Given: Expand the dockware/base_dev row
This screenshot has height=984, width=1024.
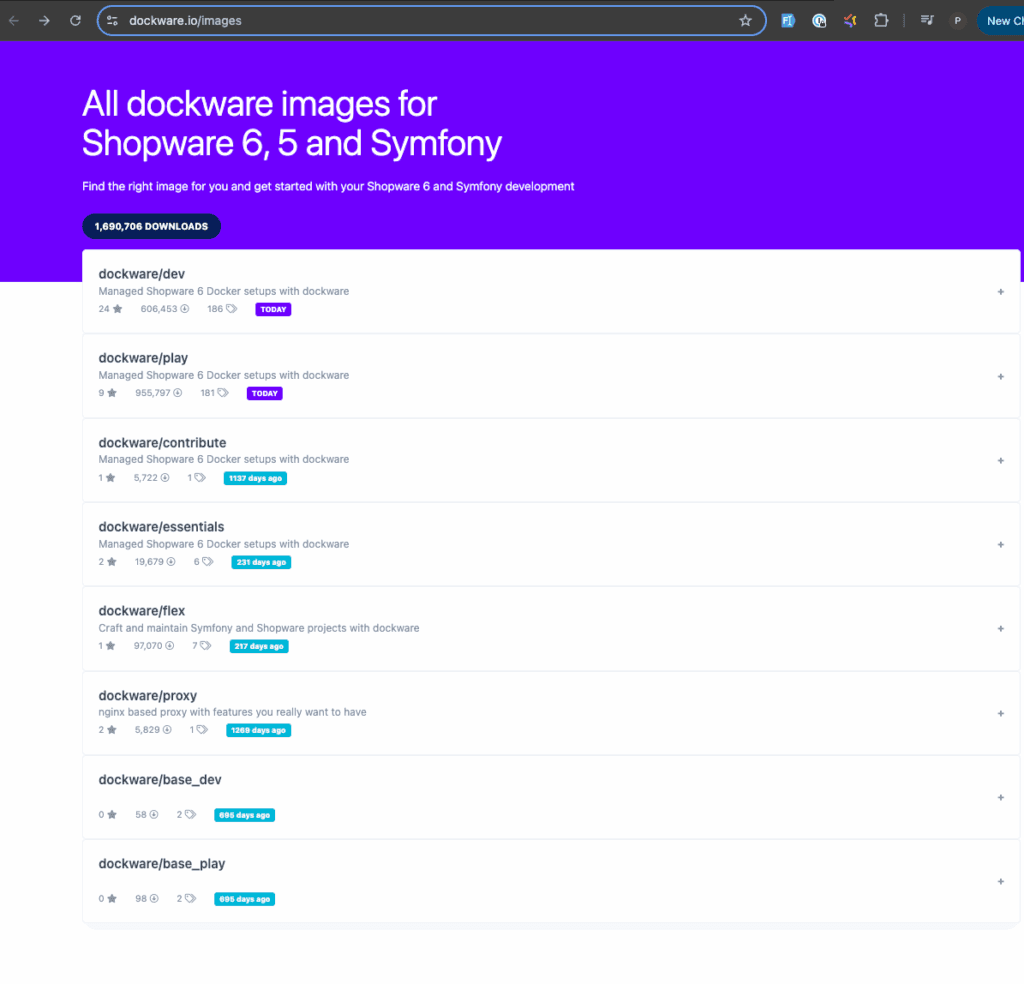Looking at the screenshot, I should [1000, 798].
